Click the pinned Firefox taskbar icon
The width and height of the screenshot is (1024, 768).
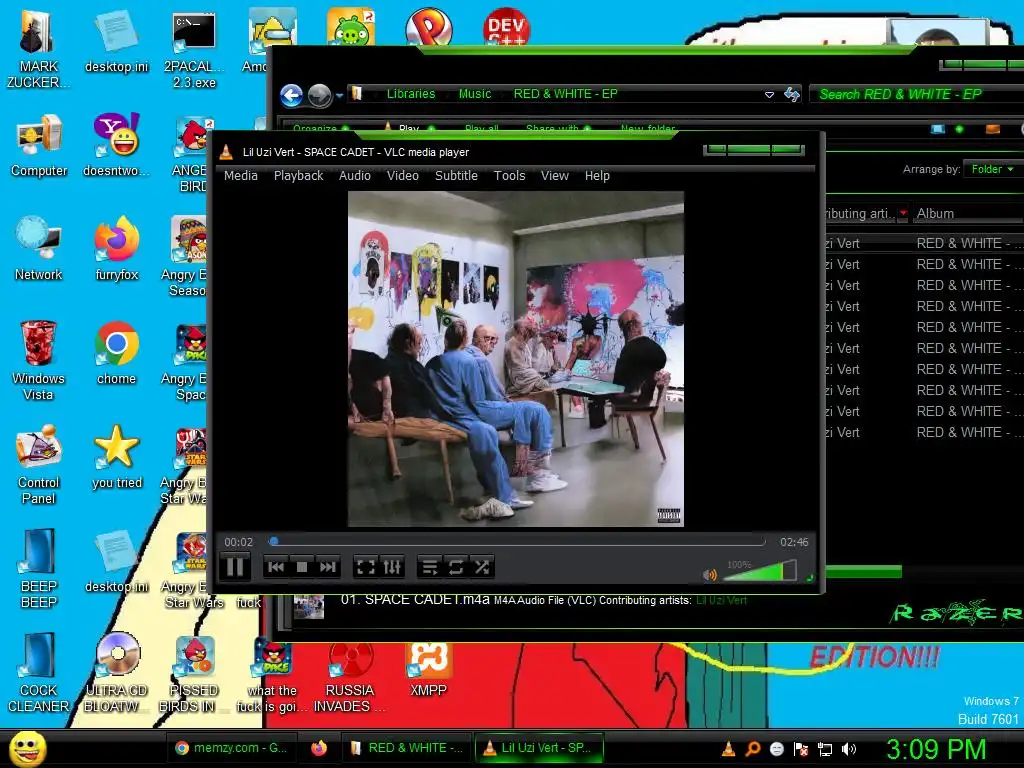pos(319,748)
